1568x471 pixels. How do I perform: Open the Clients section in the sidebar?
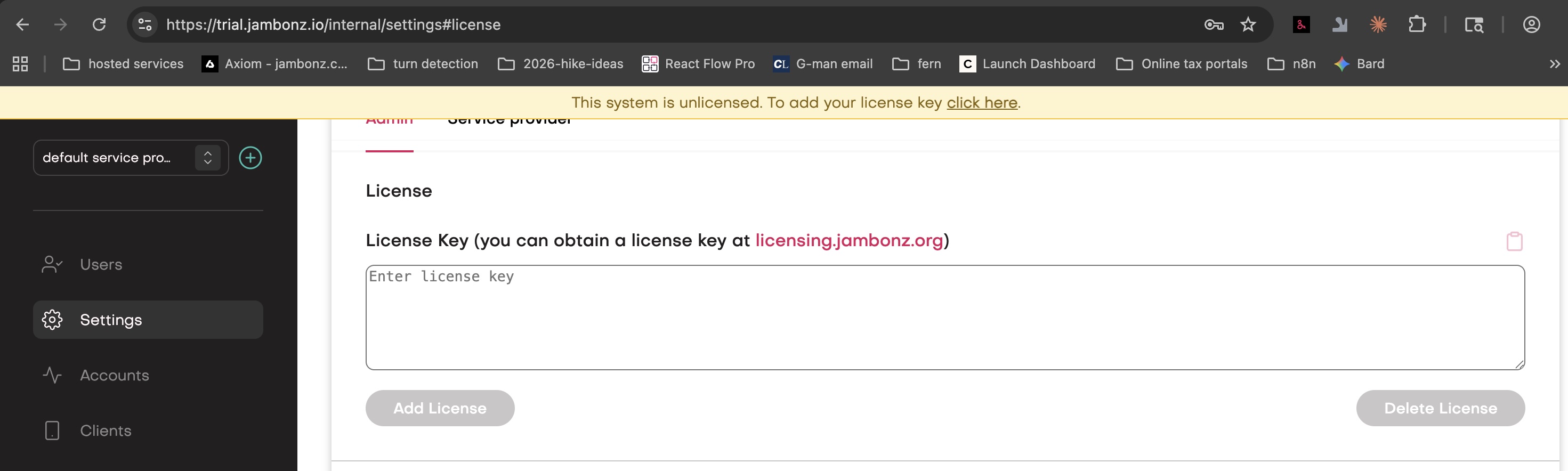point(106,430)
